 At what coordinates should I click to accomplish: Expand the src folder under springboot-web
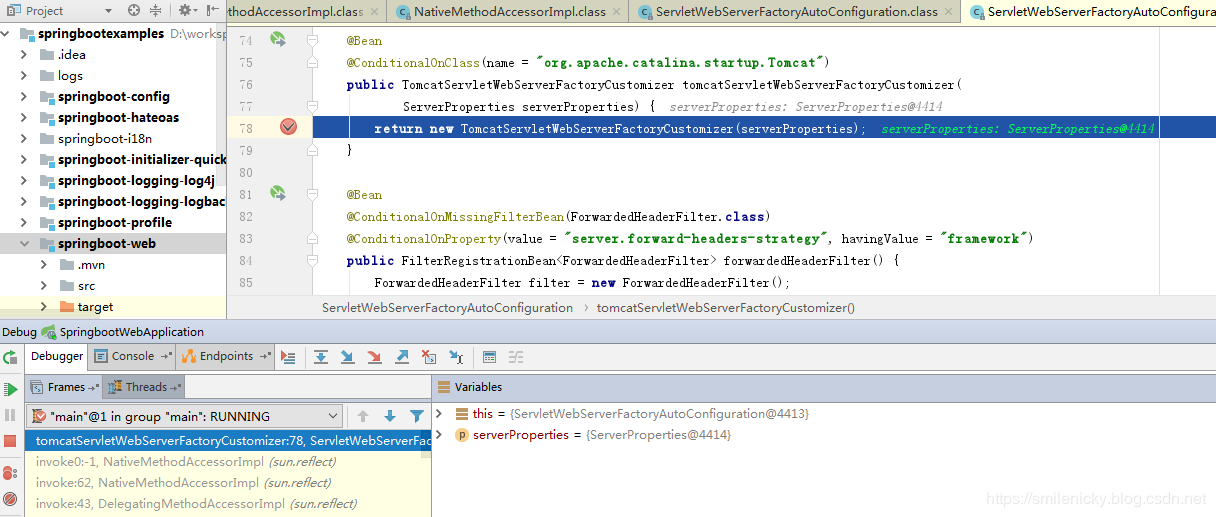tap(44, 285)
